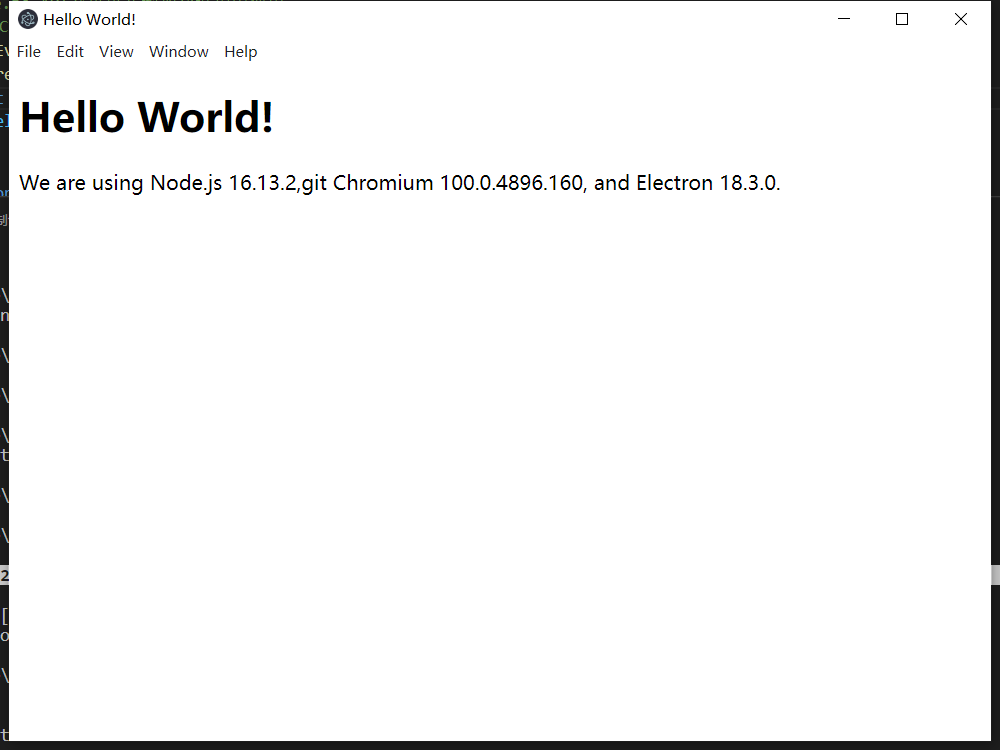Click the Hello World! title bar text
1000x750 pixels.
89,20
